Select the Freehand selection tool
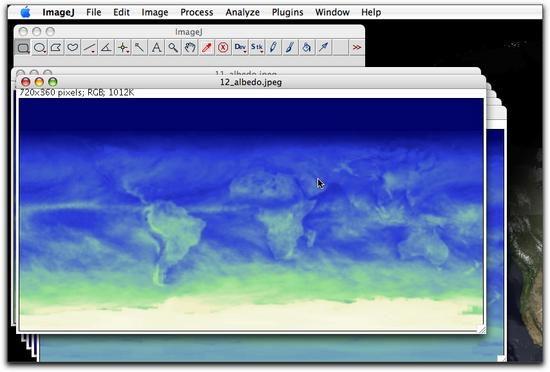550x372 pixels. 73,47
